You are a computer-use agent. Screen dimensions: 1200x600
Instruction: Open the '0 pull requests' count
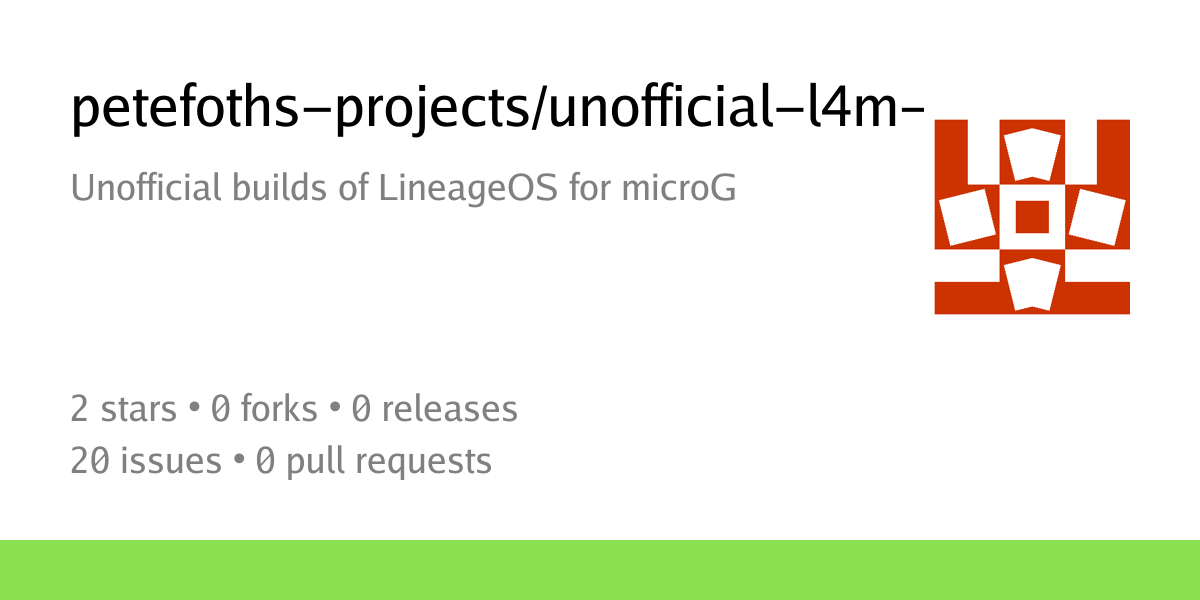pos(374,462)
